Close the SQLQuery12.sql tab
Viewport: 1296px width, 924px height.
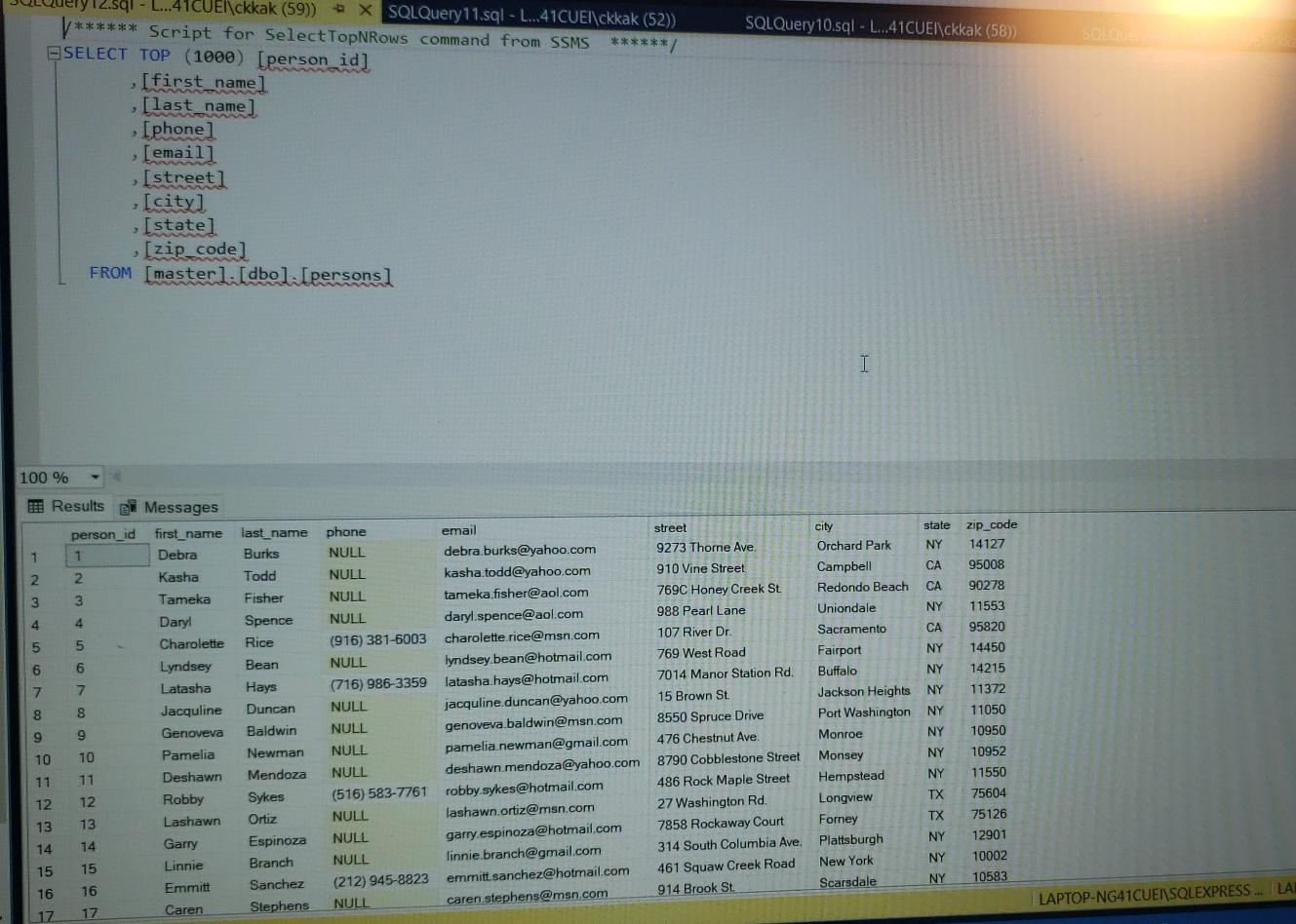pos(366,11)
